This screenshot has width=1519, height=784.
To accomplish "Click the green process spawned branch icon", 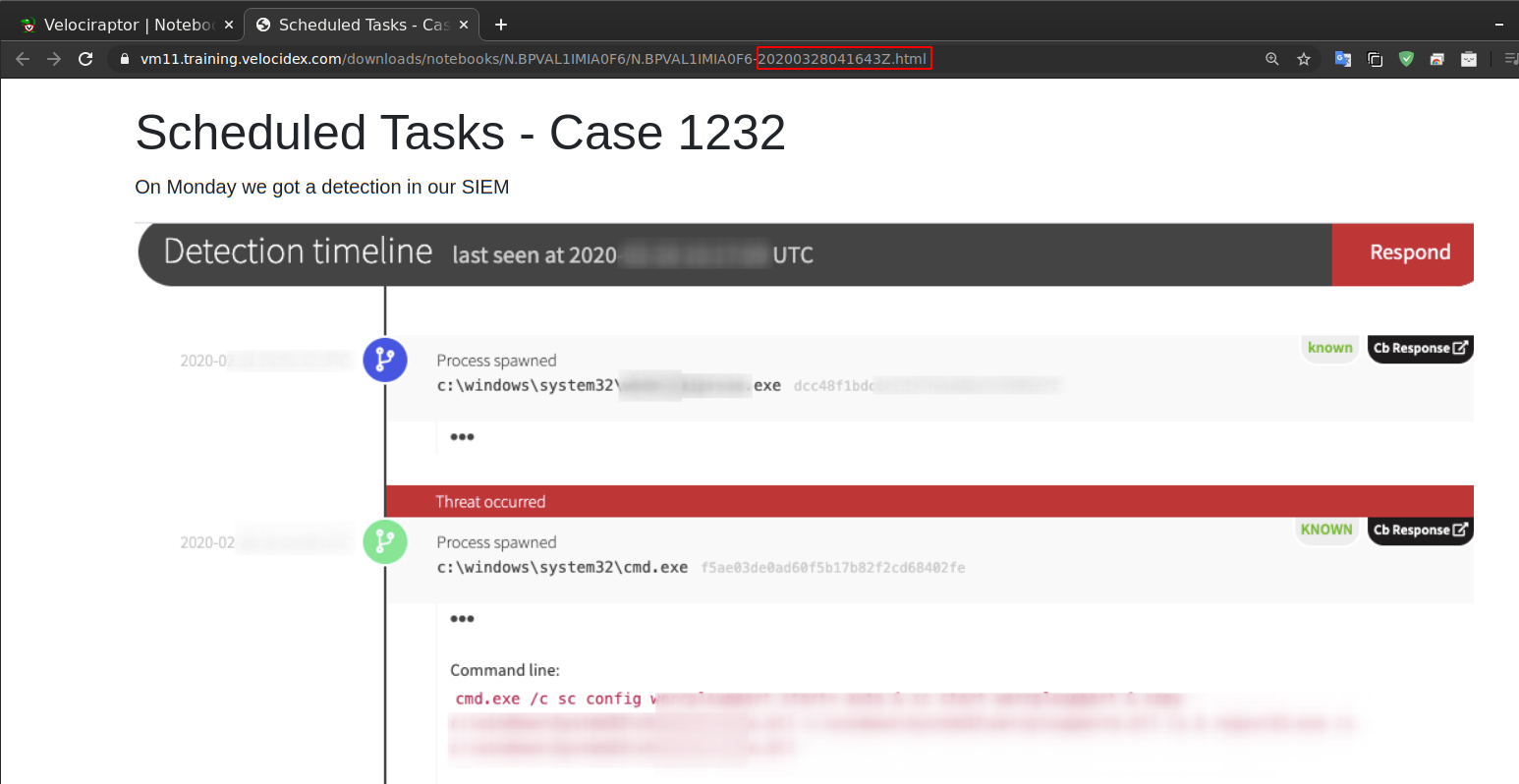I will click(385, 541).
